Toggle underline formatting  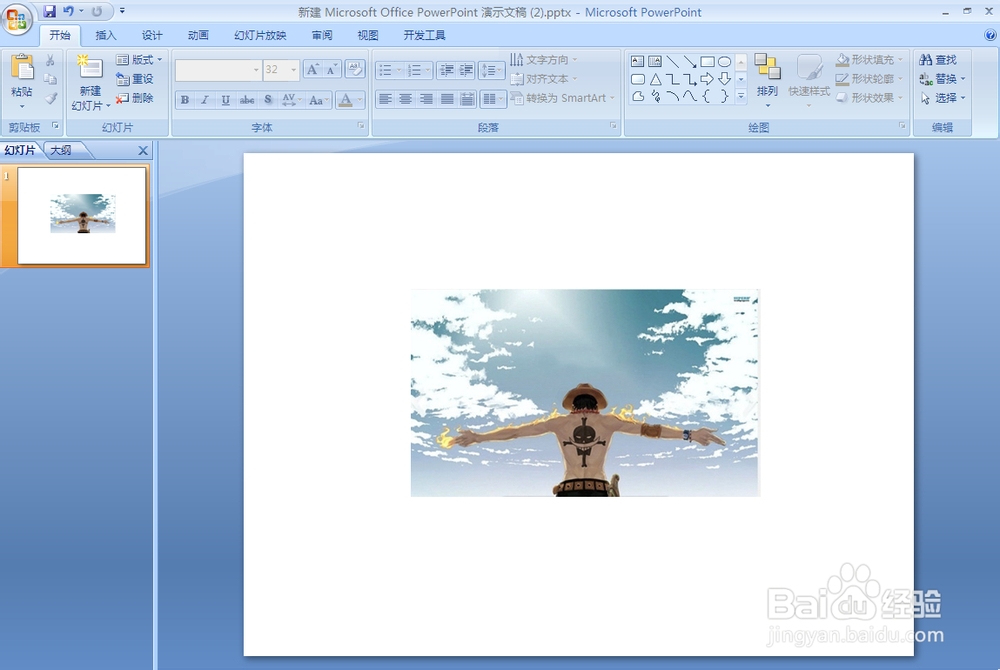pyautogui.click(x=226, y=99)
